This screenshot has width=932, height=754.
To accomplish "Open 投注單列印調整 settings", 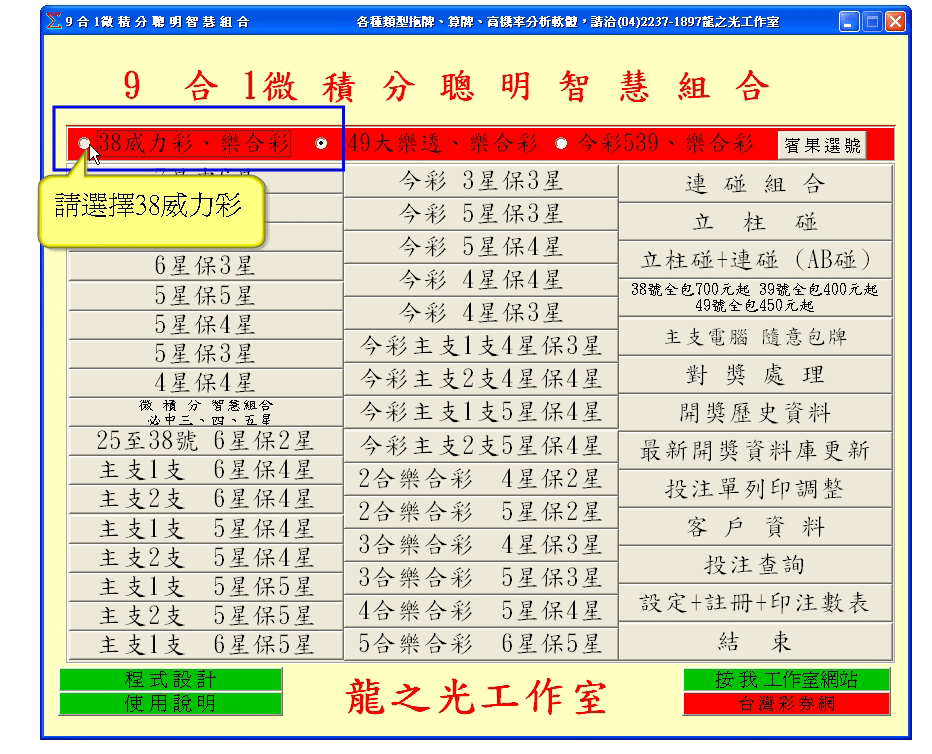I will (x=755, y=489).
